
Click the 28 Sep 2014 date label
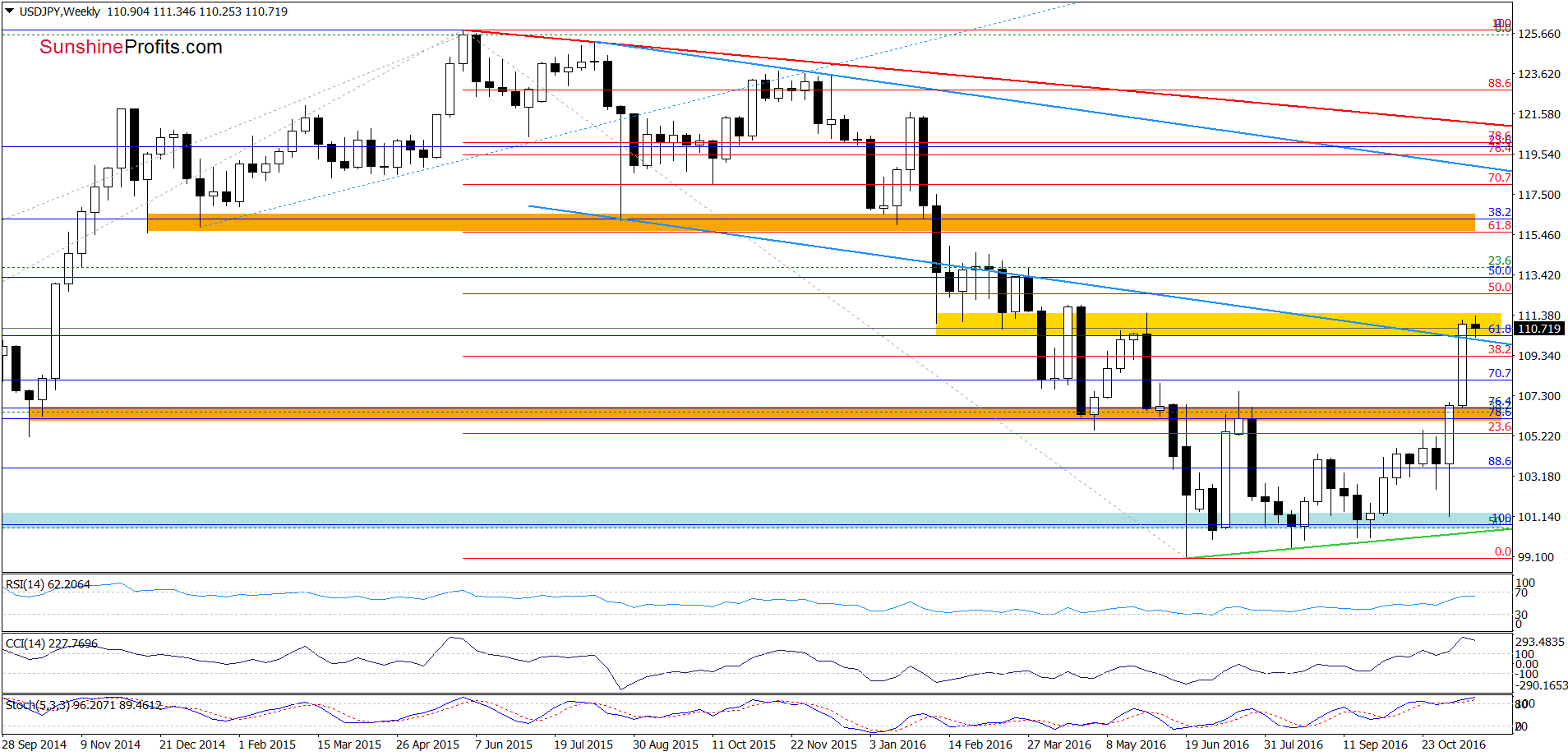(35, 744)
